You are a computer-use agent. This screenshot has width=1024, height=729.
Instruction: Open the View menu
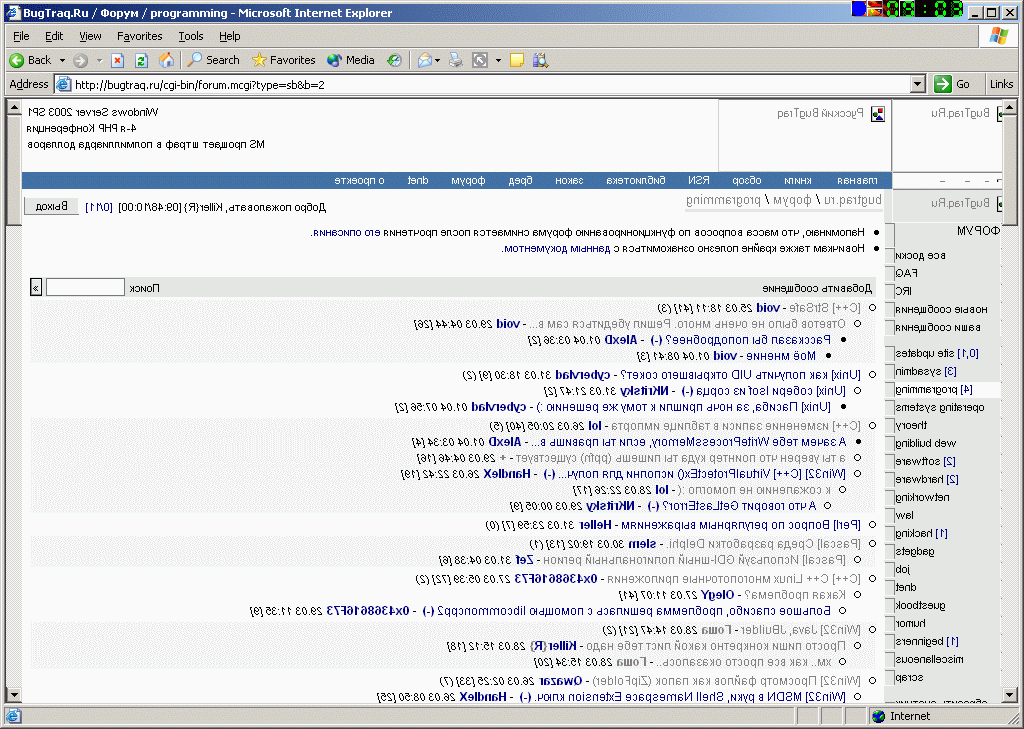point(90,36)
